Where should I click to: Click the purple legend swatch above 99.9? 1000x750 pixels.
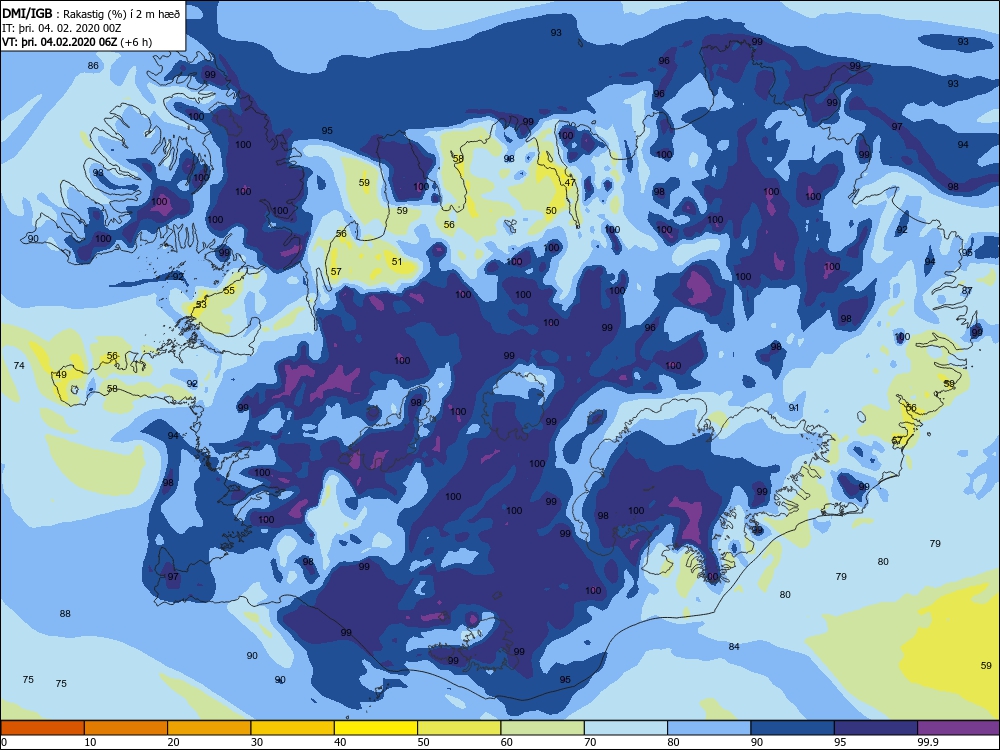pos(959,728)
